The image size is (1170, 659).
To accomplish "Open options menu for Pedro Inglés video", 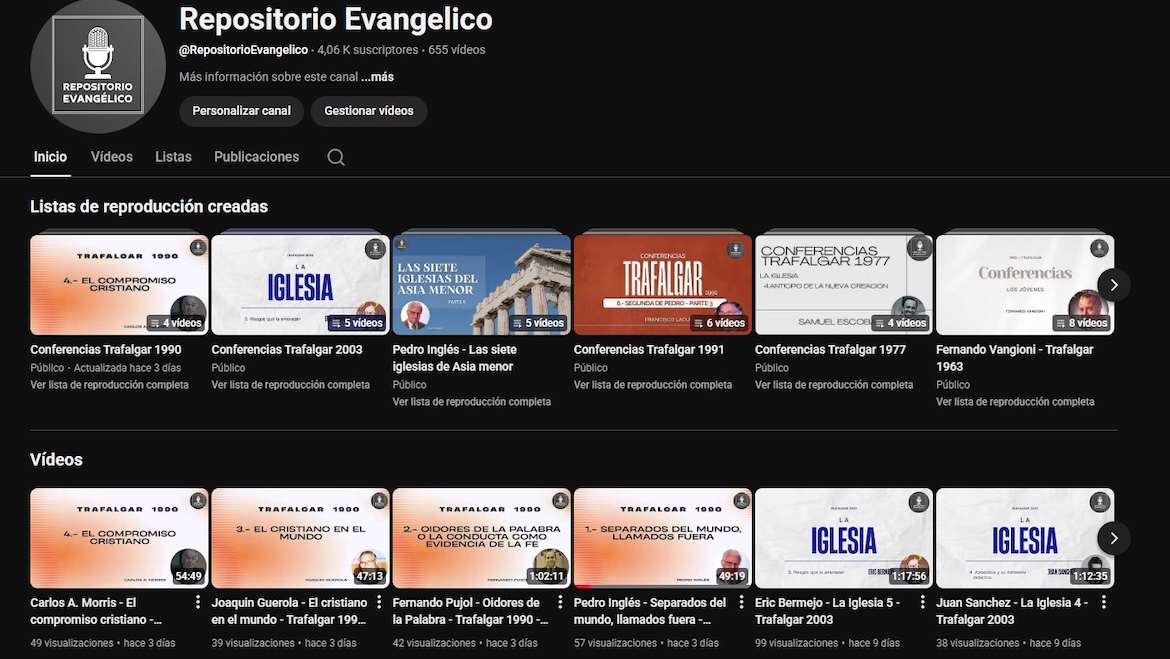I will tap(741, 602).
